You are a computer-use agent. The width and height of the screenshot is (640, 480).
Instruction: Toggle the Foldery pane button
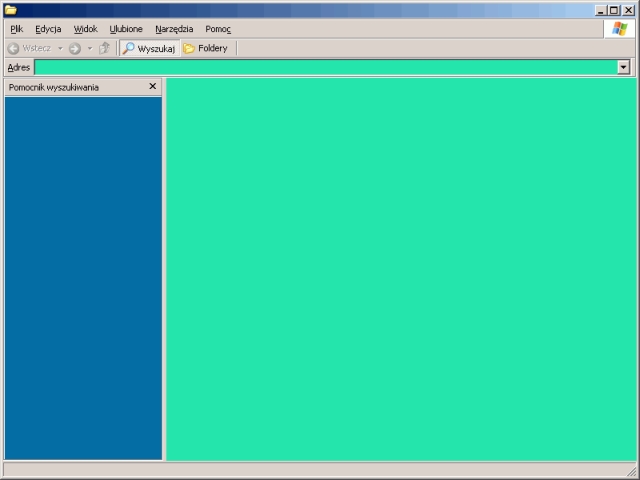coord(206,49)
